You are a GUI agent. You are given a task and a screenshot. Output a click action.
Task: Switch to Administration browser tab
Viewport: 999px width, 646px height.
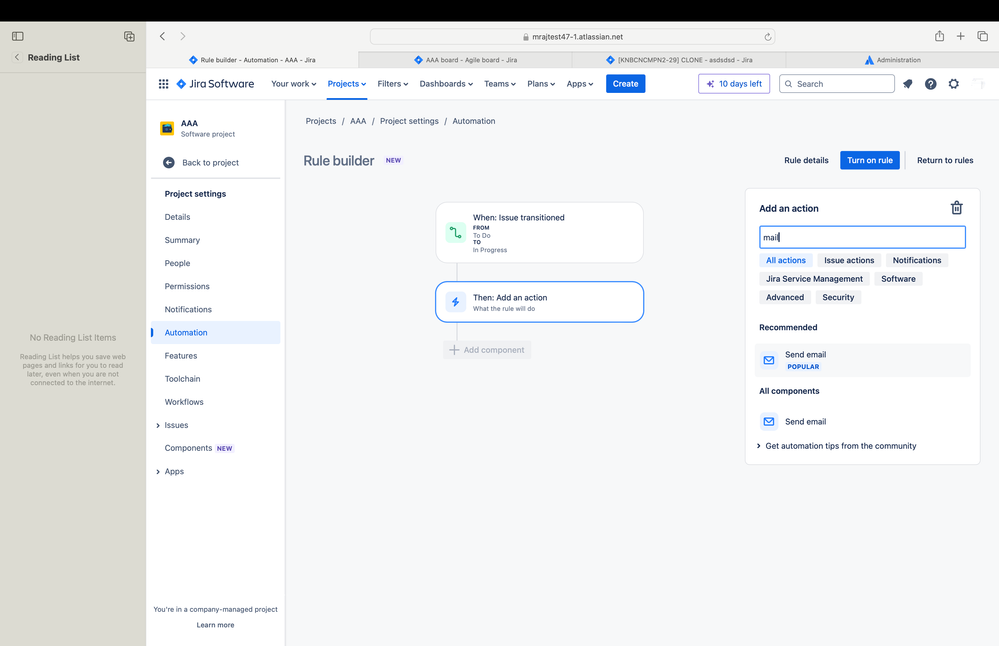pyautogui.click(x=892, y=60)
